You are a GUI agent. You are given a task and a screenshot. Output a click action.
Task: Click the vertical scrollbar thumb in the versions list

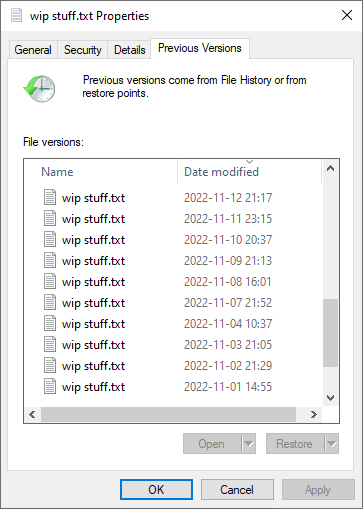330,333
